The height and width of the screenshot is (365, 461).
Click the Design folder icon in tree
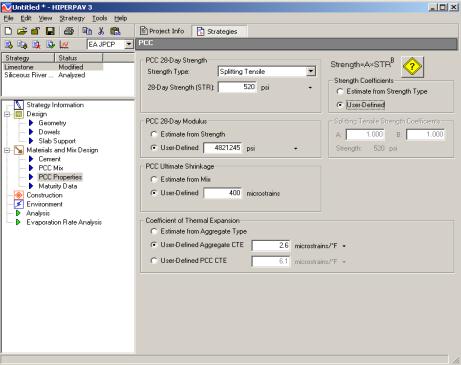19,114
